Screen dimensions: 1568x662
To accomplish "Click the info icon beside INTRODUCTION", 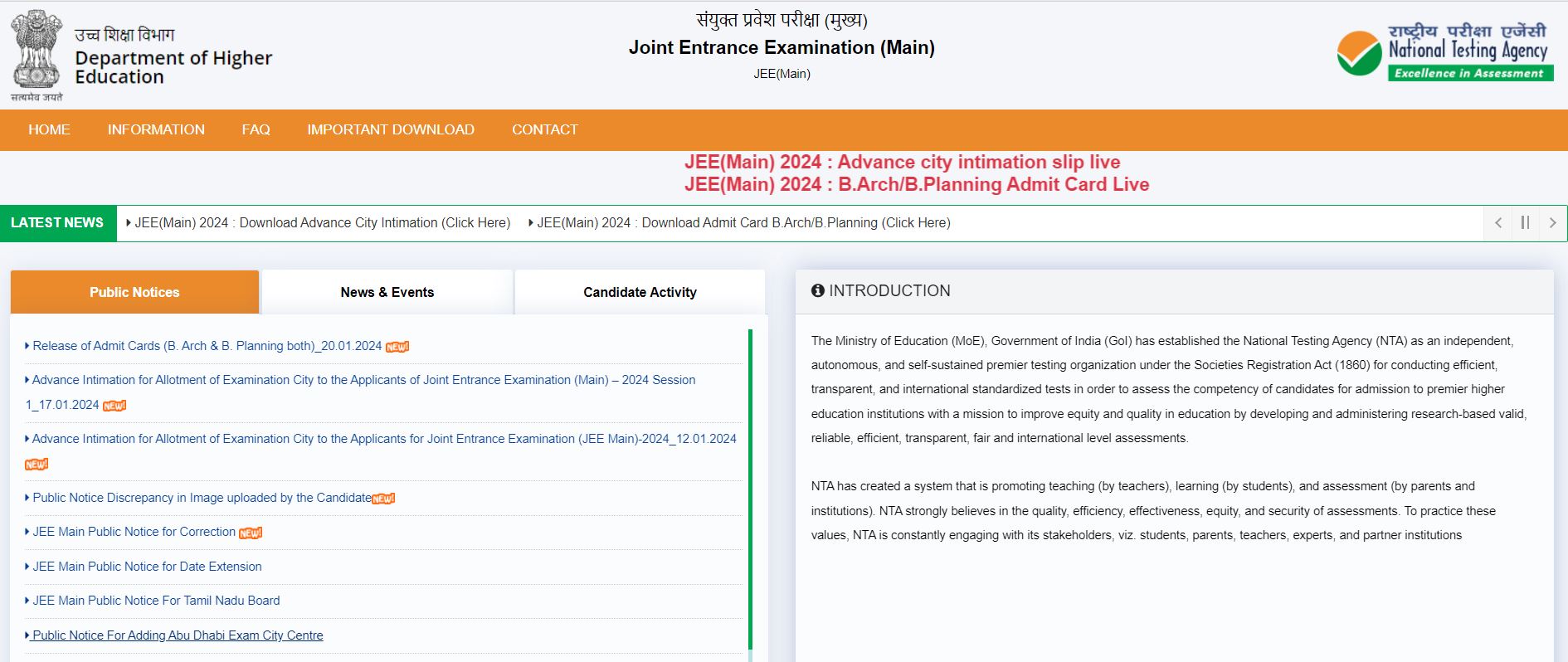I will [x=818, y=291].
